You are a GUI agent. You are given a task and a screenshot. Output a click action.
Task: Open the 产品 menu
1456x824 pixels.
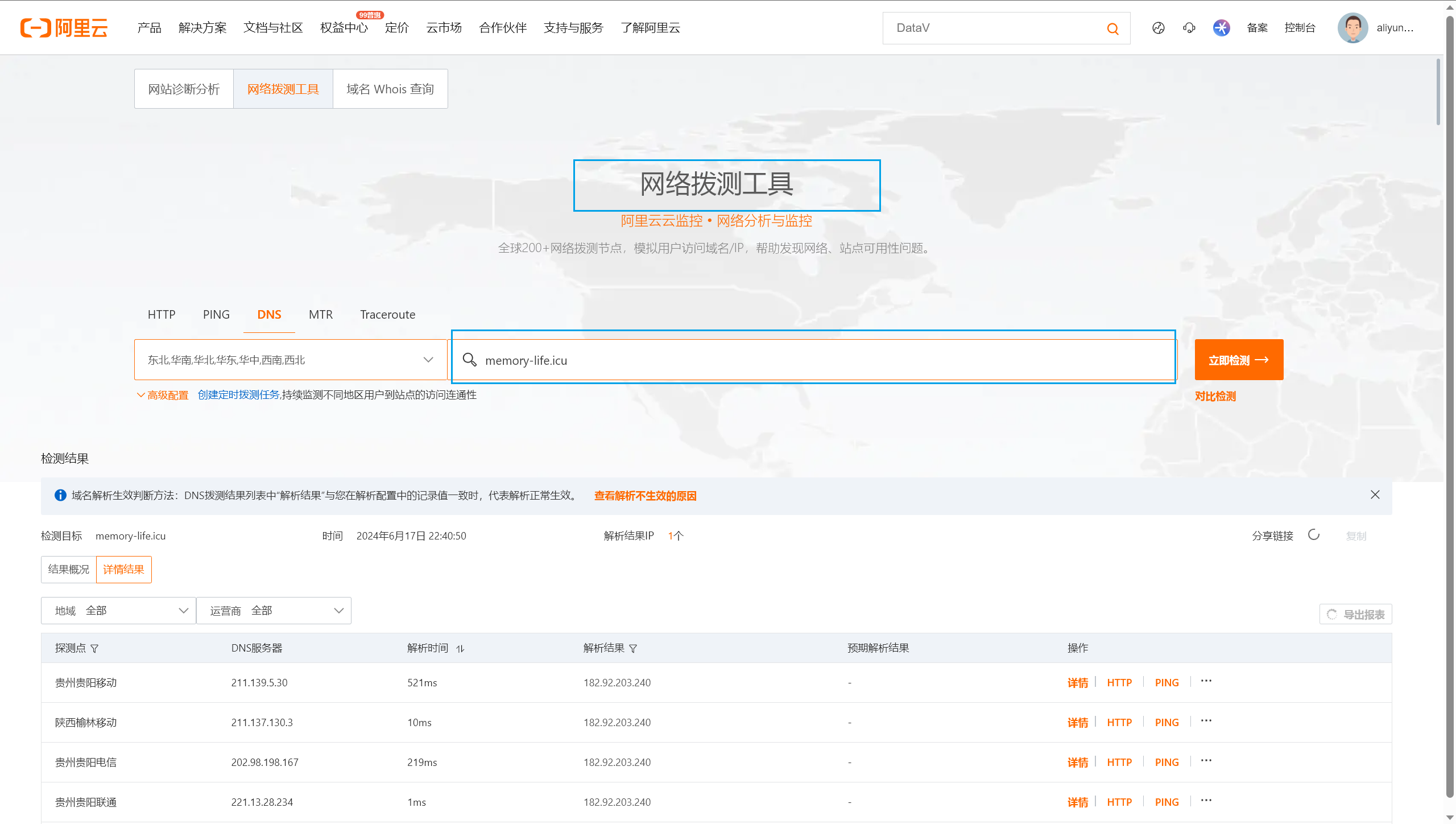click(x=149, y=28)
